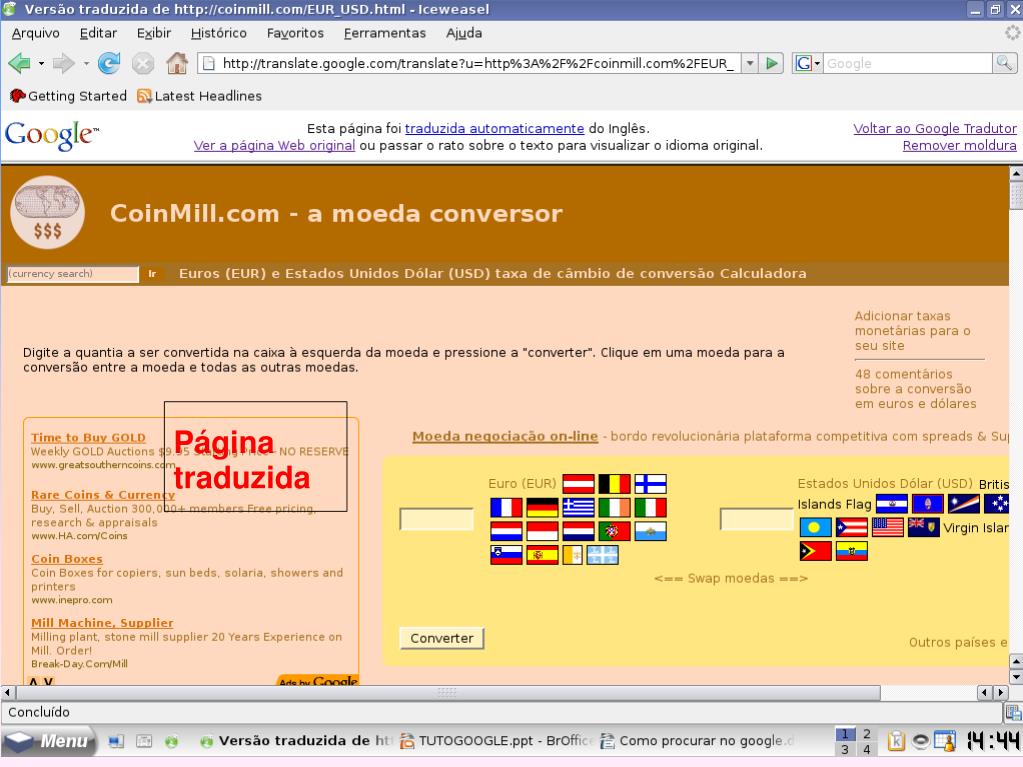Select the Austria flag under Euro
Screen dimensions: 1023x767
coord(578,484)
